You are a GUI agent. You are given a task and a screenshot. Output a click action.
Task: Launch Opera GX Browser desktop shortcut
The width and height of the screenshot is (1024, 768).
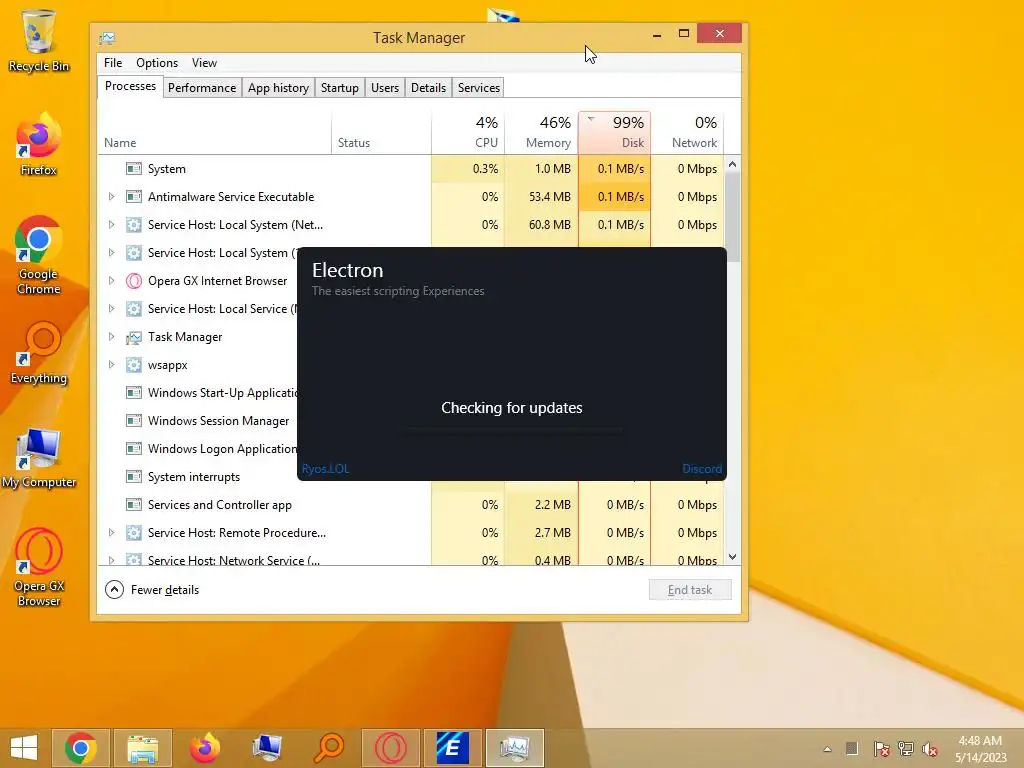point(39,567)
